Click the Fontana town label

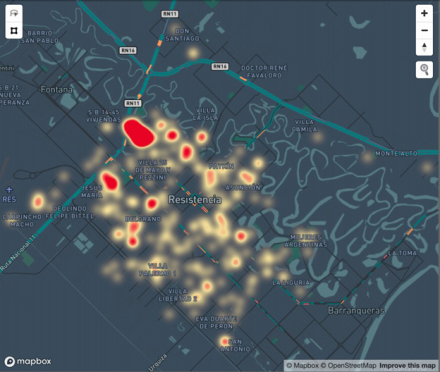click(56, 89)
